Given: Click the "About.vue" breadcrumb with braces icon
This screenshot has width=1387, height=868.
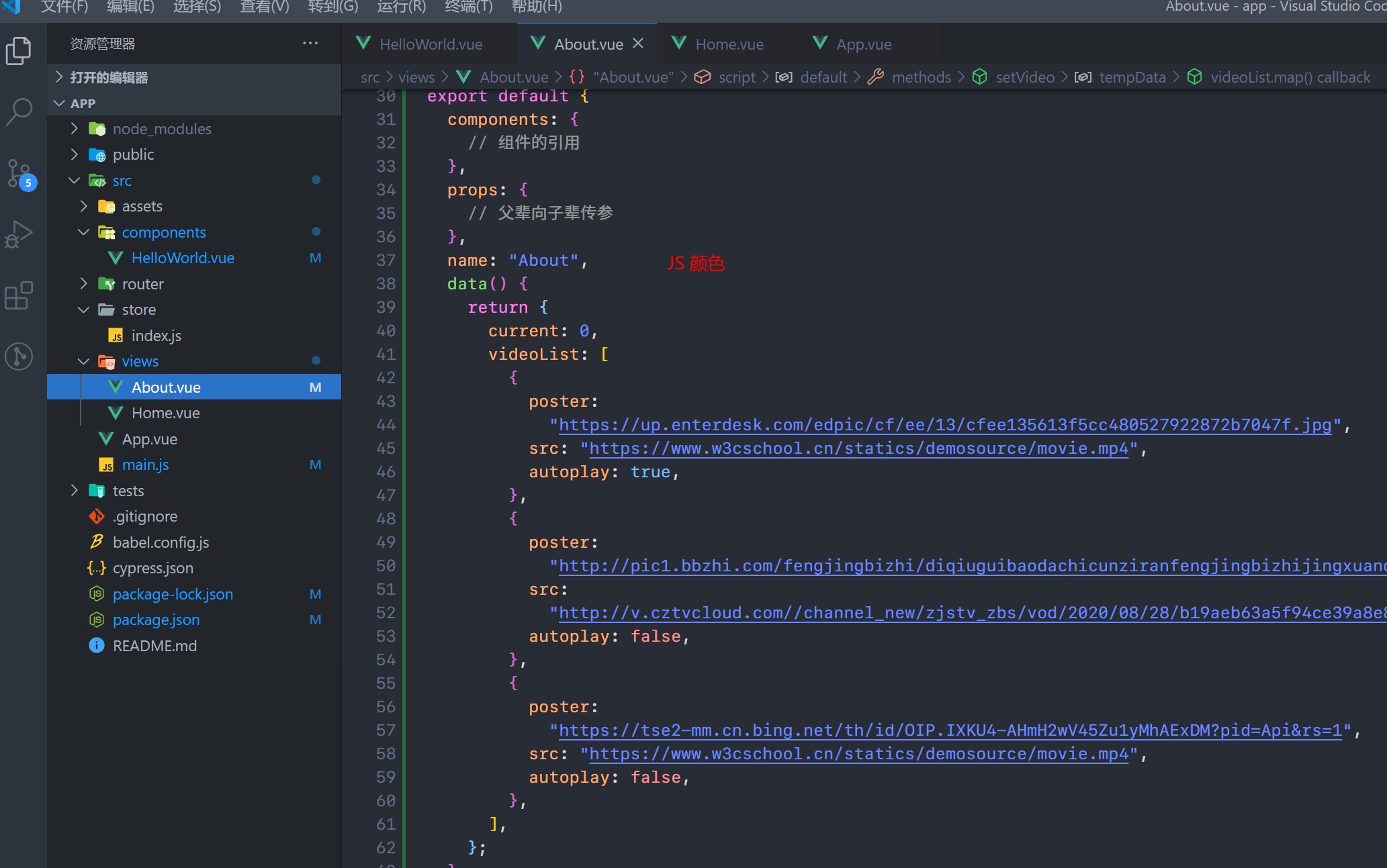Looking at the screenshot, I should (x=621, y=77).
